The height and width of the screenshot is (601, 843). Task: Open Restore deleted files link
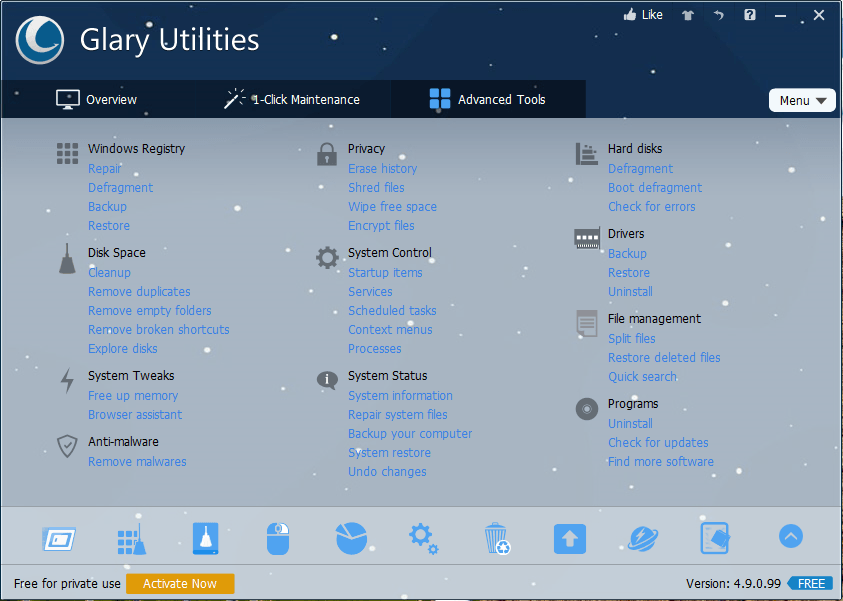[664, 357]
